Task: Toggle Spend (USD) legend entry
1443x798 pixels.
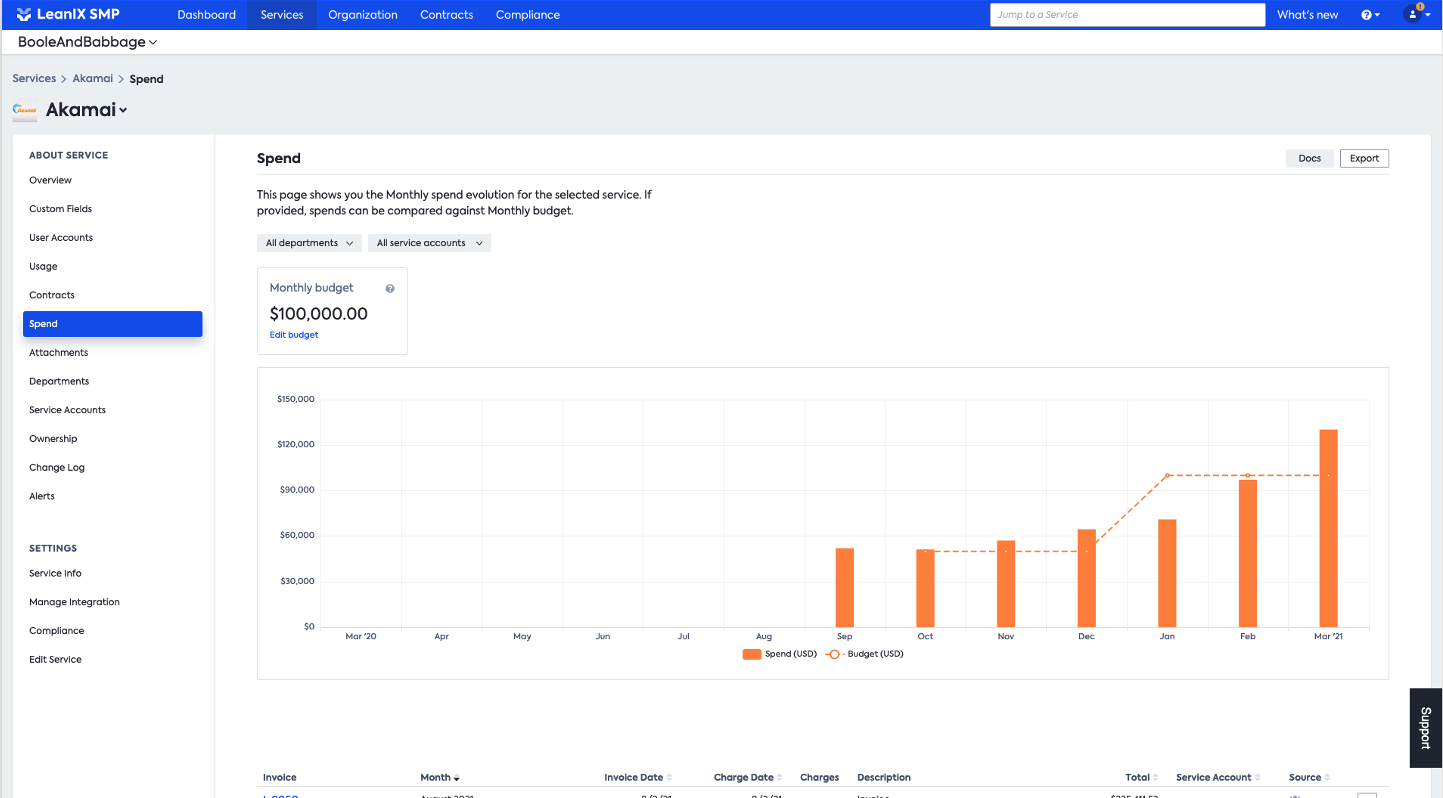Action: (780, 654)
